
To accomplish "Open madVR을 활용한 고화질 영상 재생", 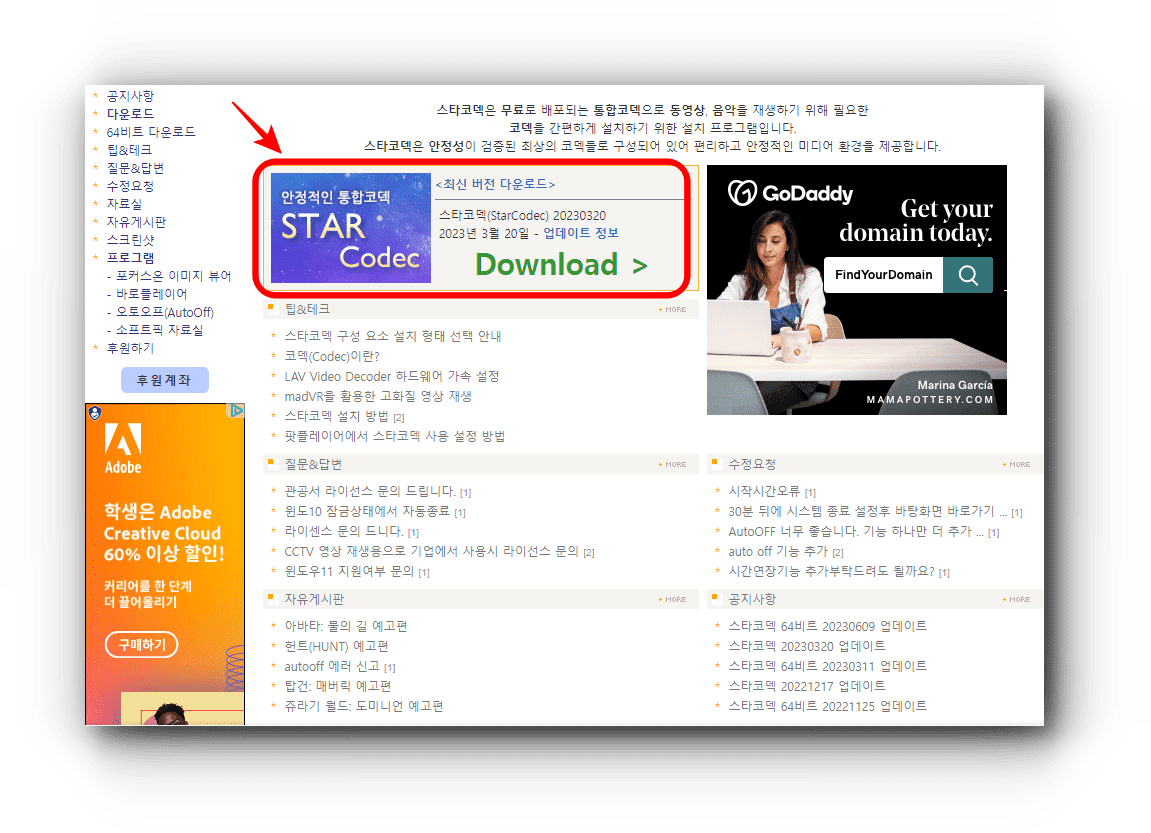I will pyautogui.click(x=378, y=396).
